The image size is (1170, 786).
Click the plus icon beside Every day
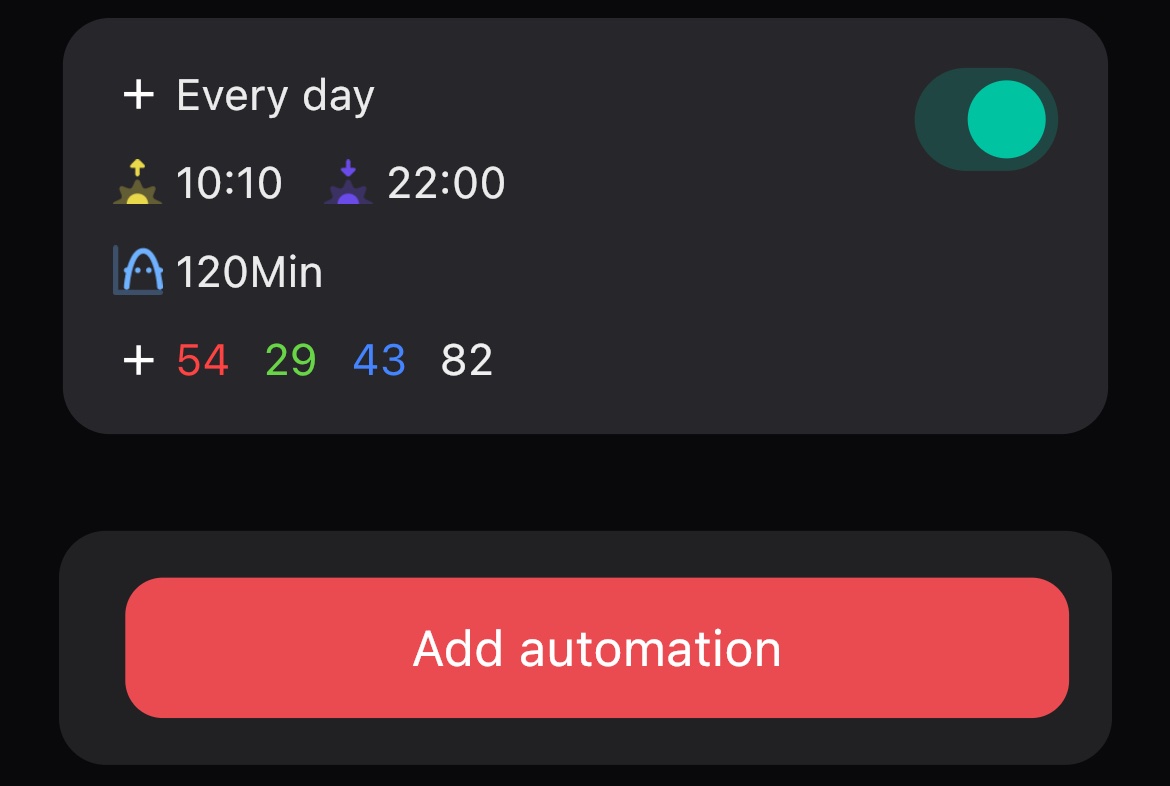click(x=138, y=96)
